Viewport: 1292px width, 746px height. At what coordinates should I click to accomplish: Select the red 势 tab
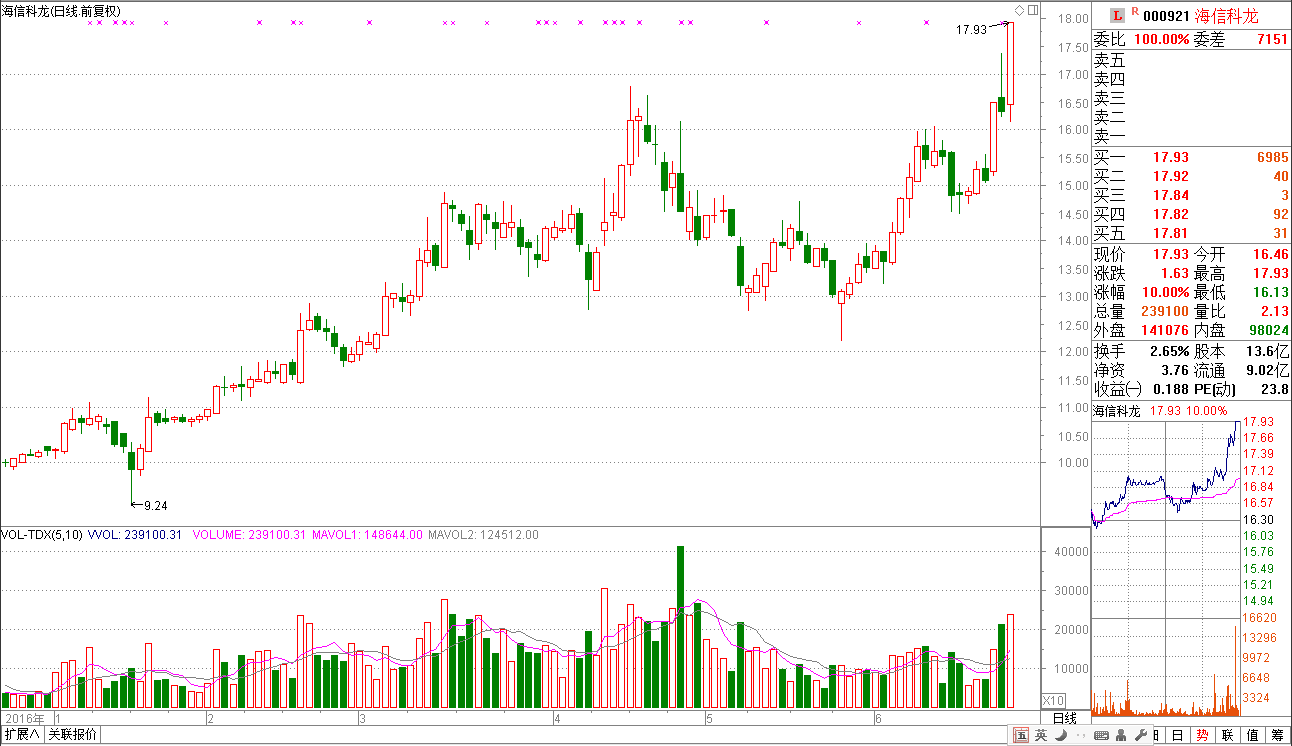1202,735
